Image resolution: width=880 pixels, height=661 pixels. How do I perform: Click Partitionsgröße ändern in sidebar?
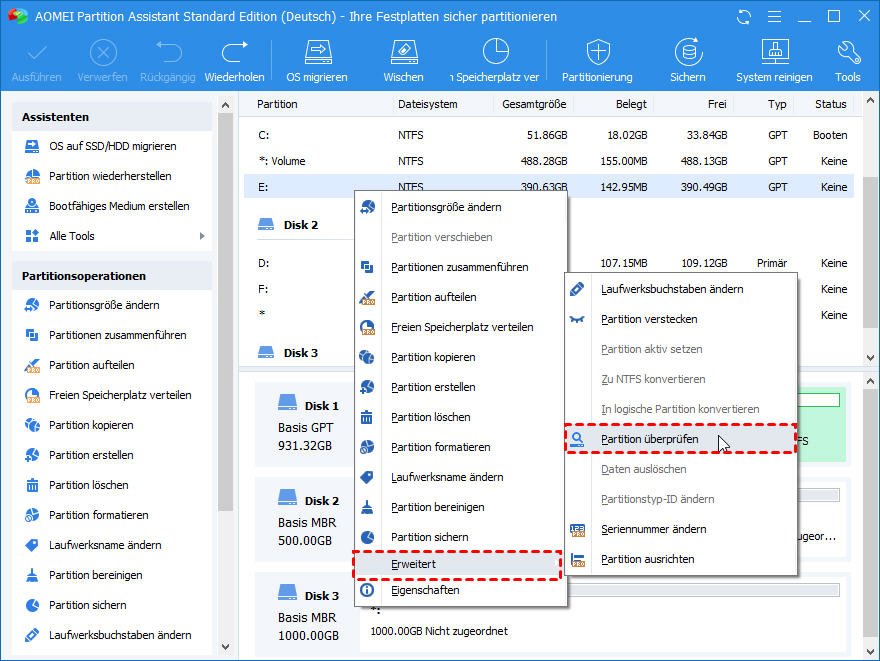tap(104, 305)
